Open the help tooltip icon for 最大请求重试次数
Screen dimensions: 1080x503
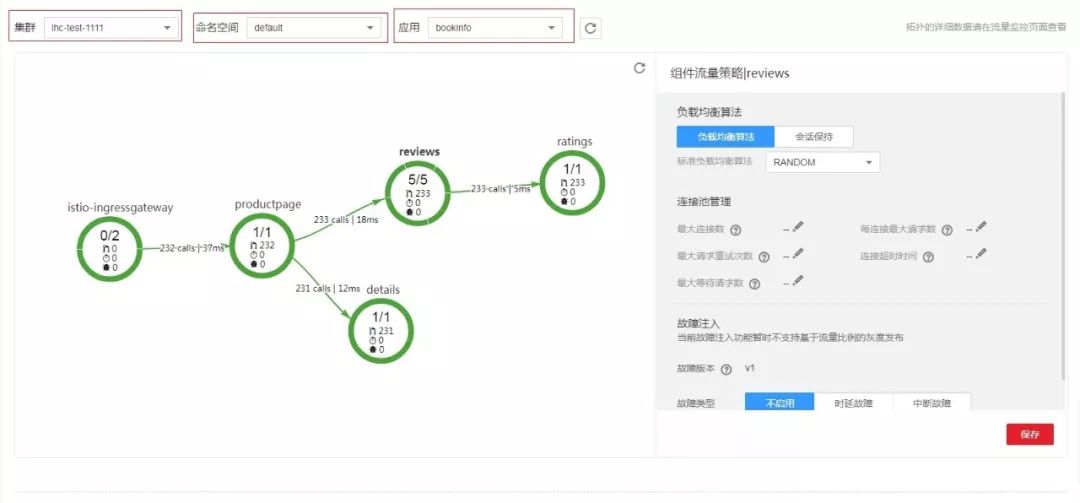[763, 257]
